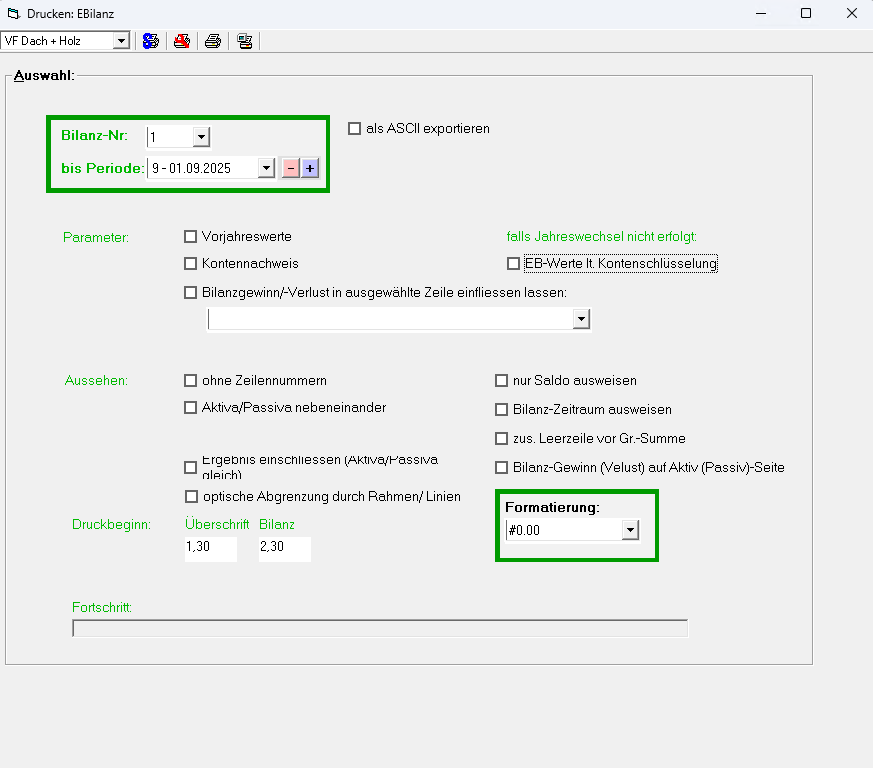Check the Vorjahreswerte option
This screenshot has width=873, height=768.
tap(191, 237)
